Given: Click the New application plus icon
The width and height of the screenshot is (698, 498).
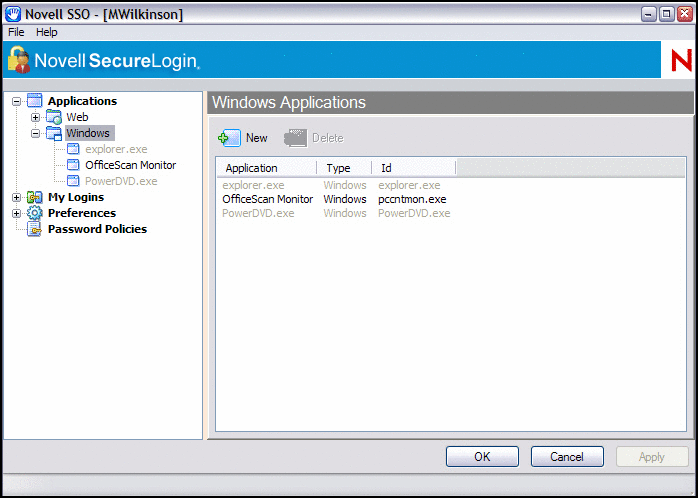Looking at the screenshot, I should click(x=229, y=138).
